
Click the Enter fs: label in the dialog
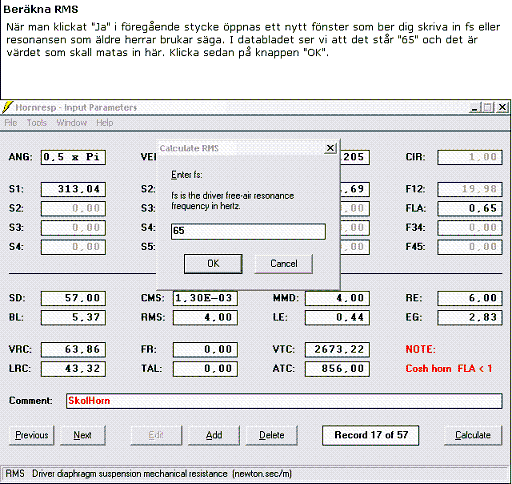click(x=187, y=175)
